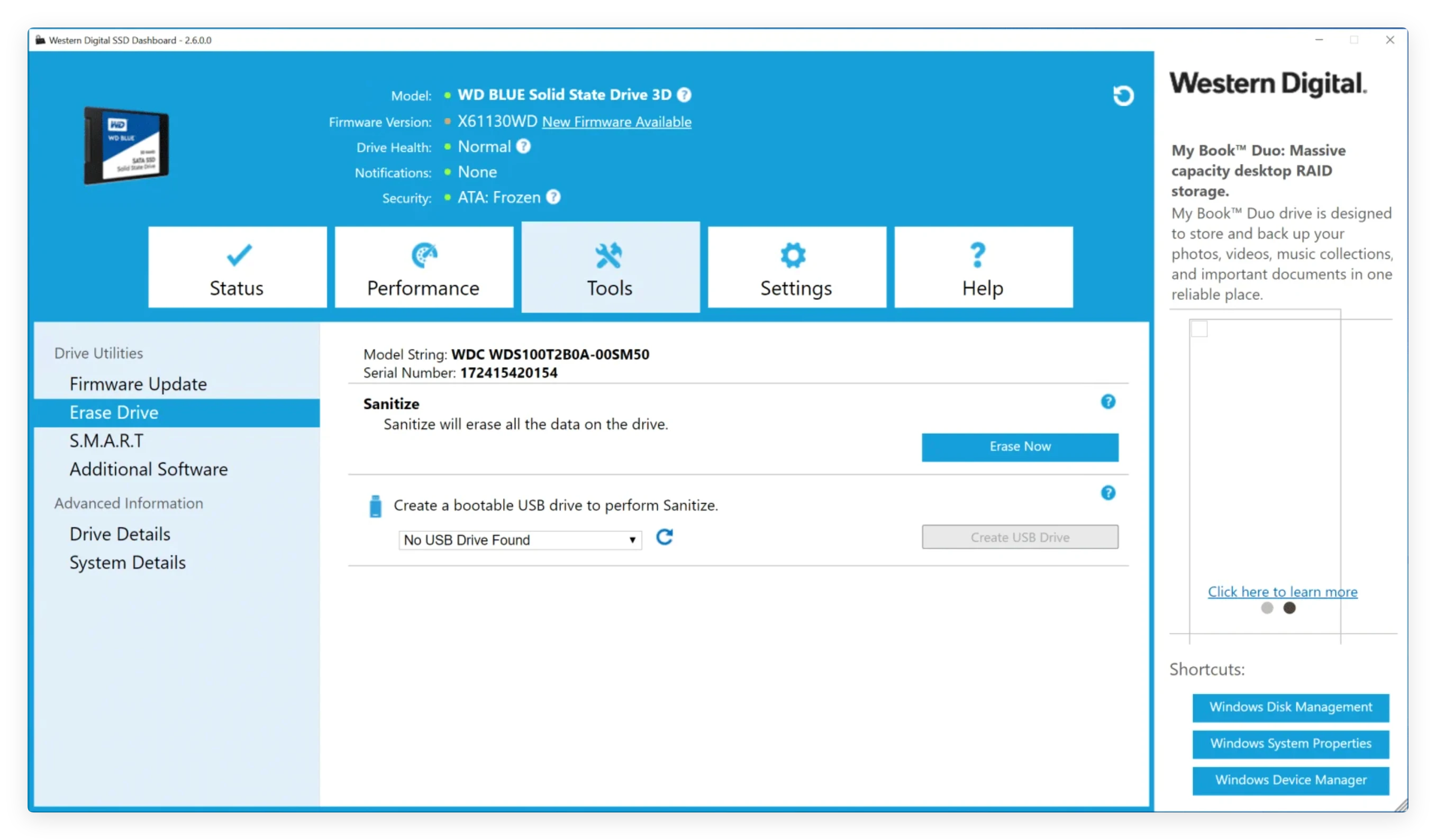This screenshot has height=840, width=1436.
Task: Open Drive Details in sidebar
Action: tap(177, 534)
